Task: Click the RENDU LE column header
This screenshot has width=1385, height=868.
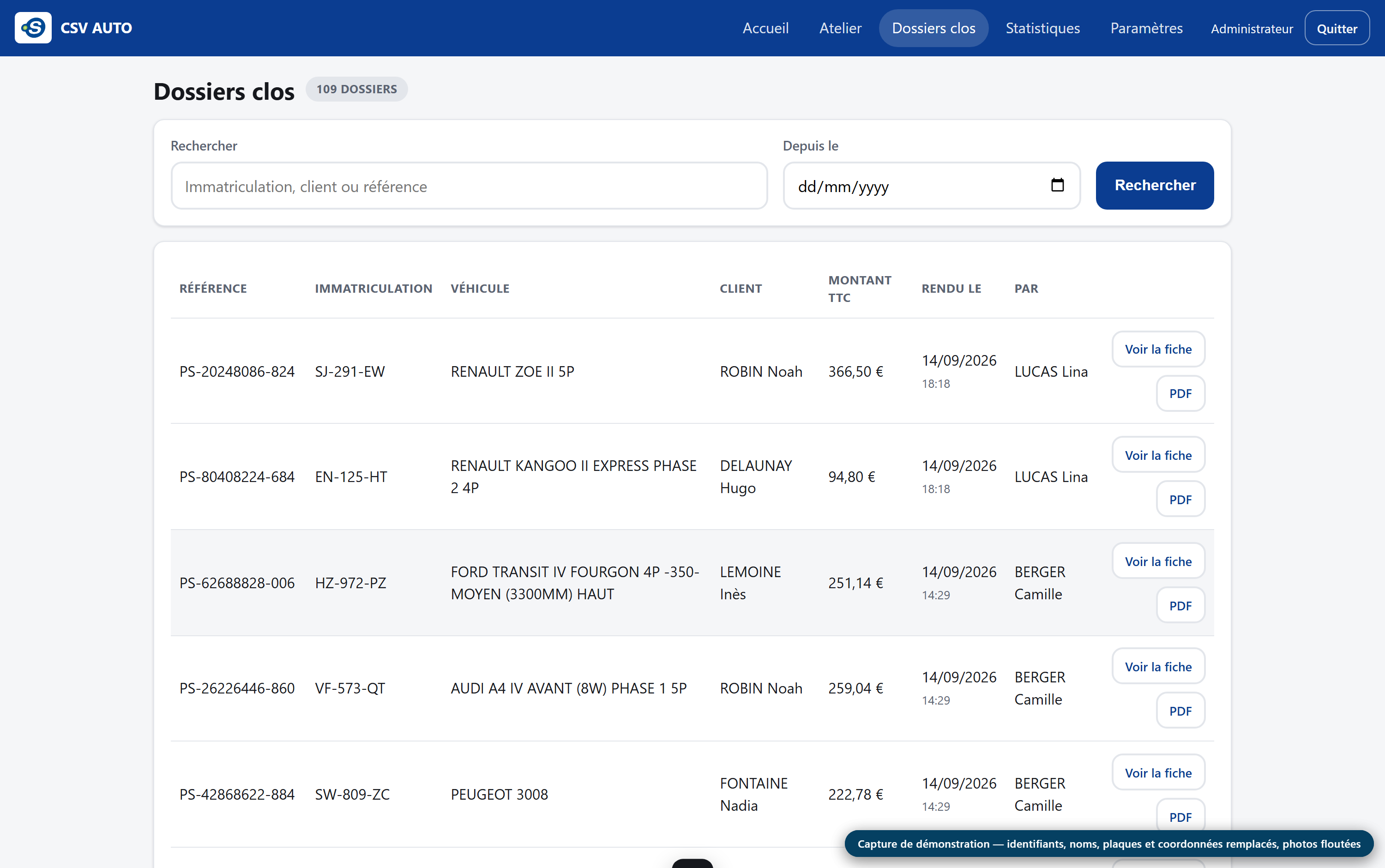Action: 951,288
